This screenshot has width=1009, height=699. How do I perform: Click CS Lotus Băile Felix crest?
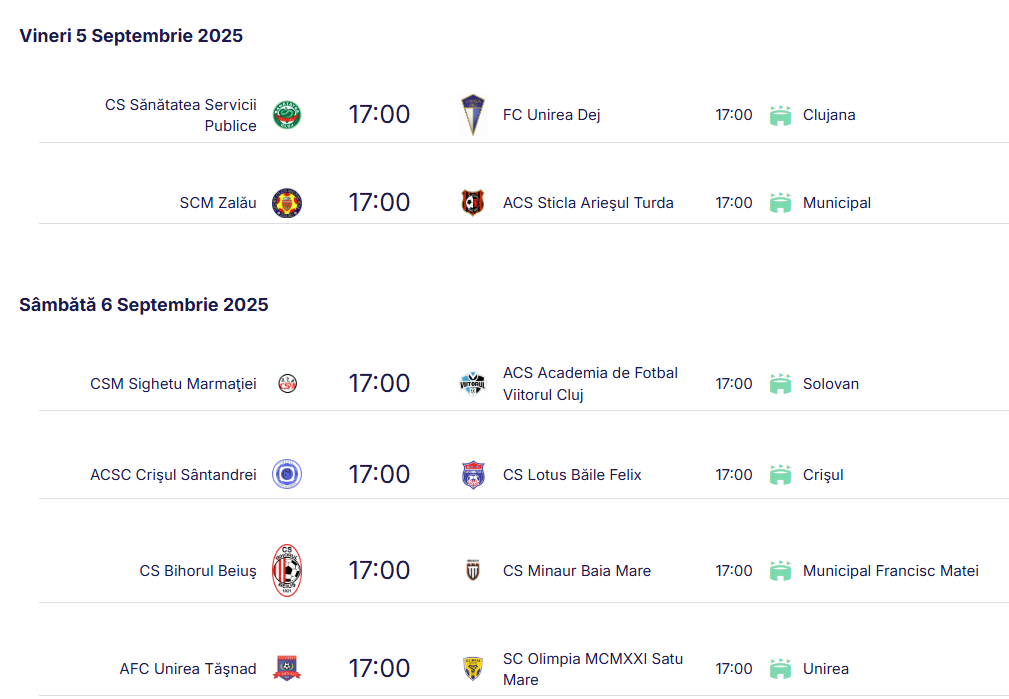(x=473, y=475)
